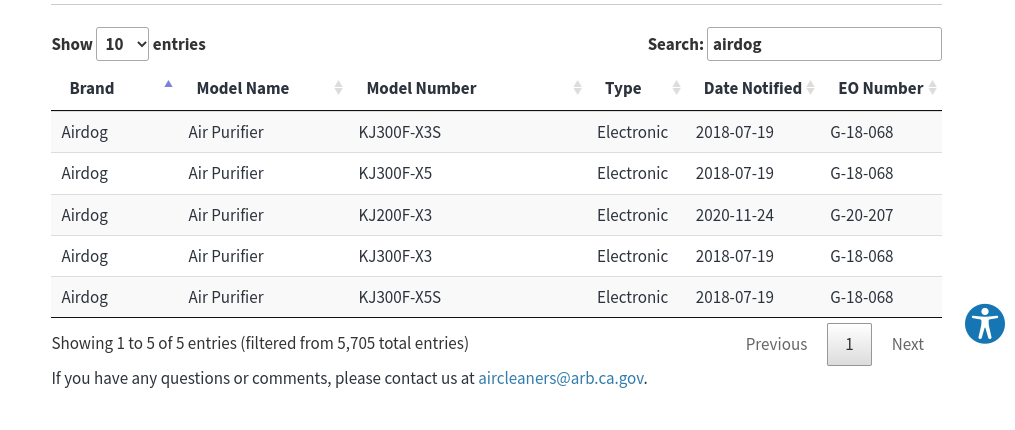Click EO number G-20-207 cell

point(862,215)
